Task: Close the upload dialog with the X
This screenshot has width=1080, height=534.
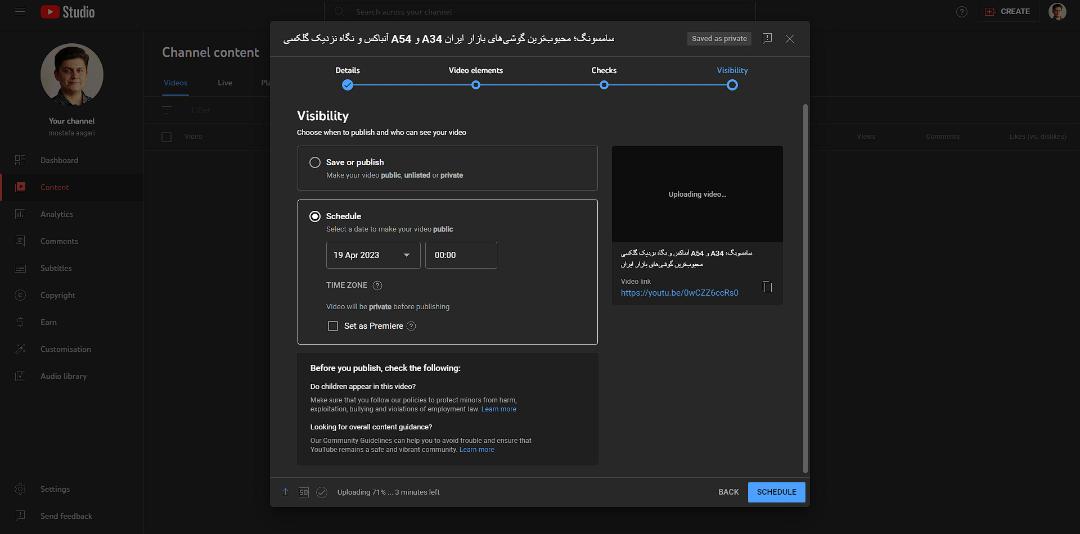Action: [790, 39]
